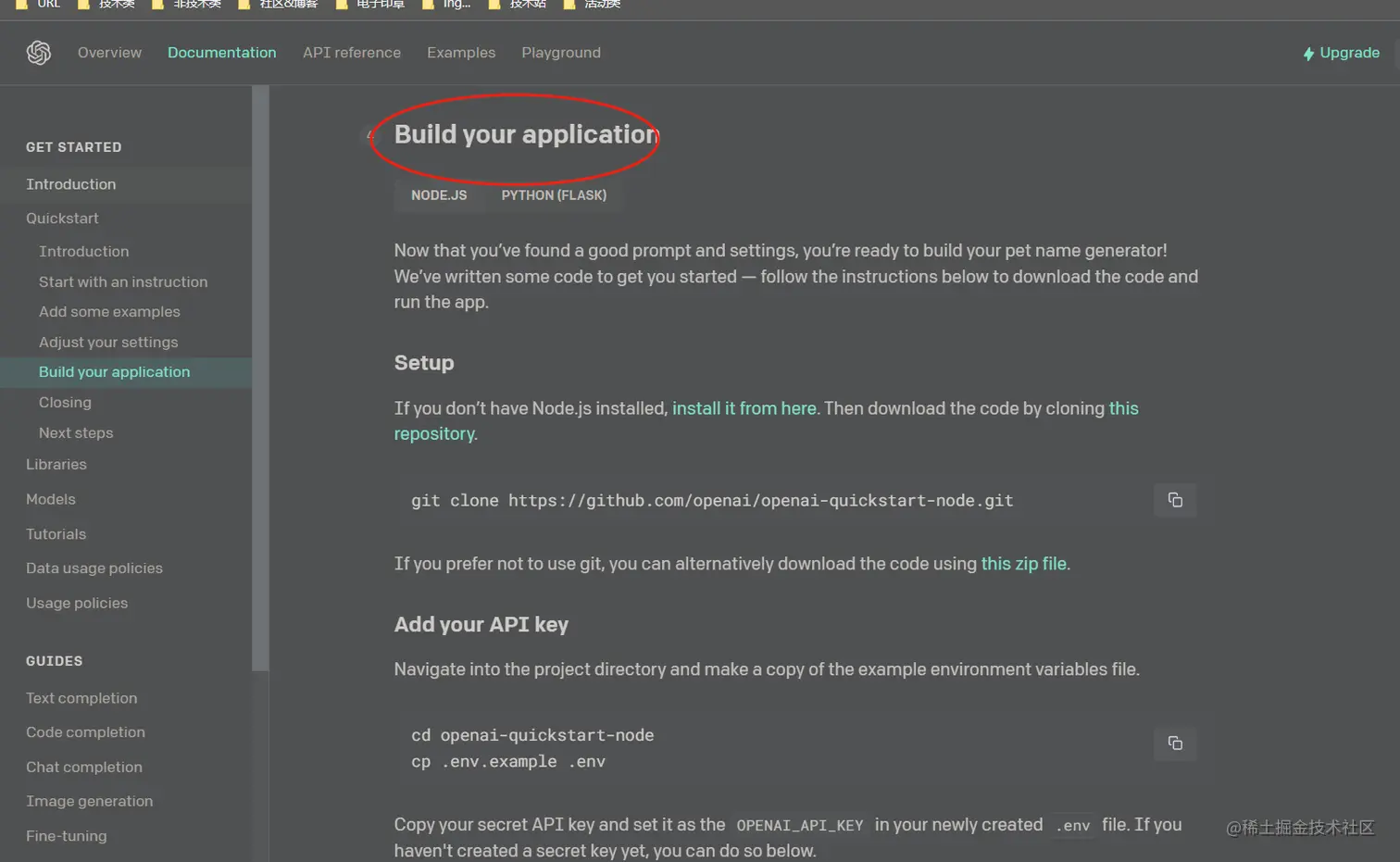
Task: Click the OPENAI_API_KEY inline code
Action: coord(800,826)
